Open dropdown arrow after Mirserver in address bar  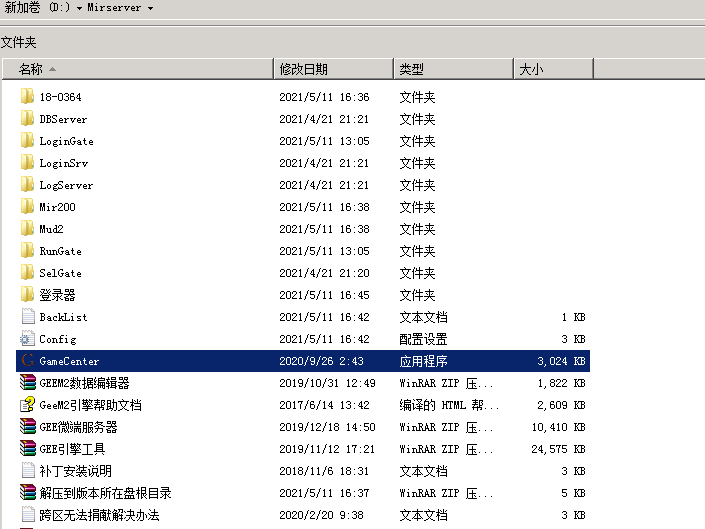tap(151, 8)
